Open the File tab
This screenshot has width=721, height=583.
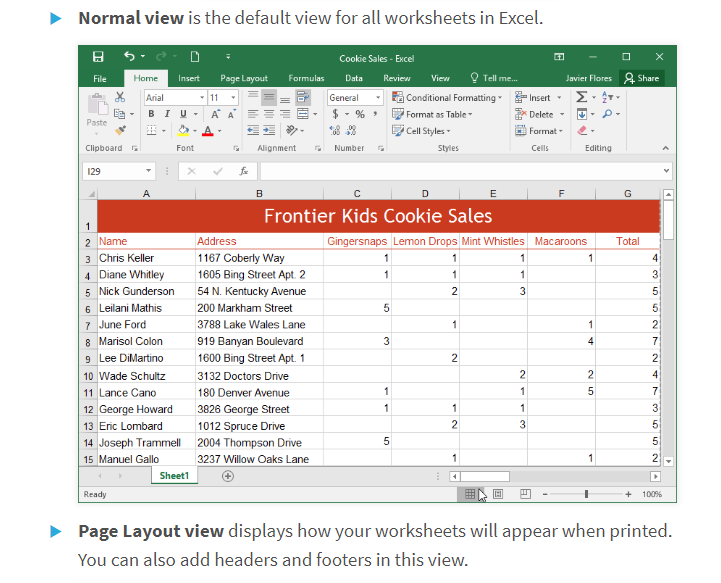(100, 79)
